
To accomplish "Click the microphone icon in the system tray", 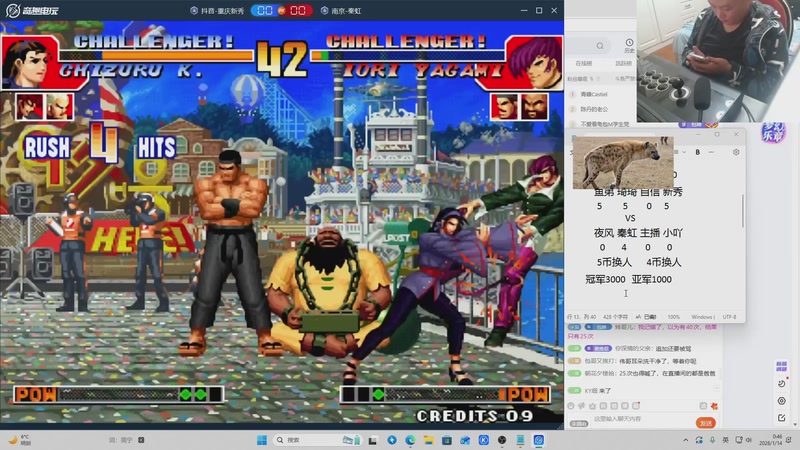I will coord(713,440).
